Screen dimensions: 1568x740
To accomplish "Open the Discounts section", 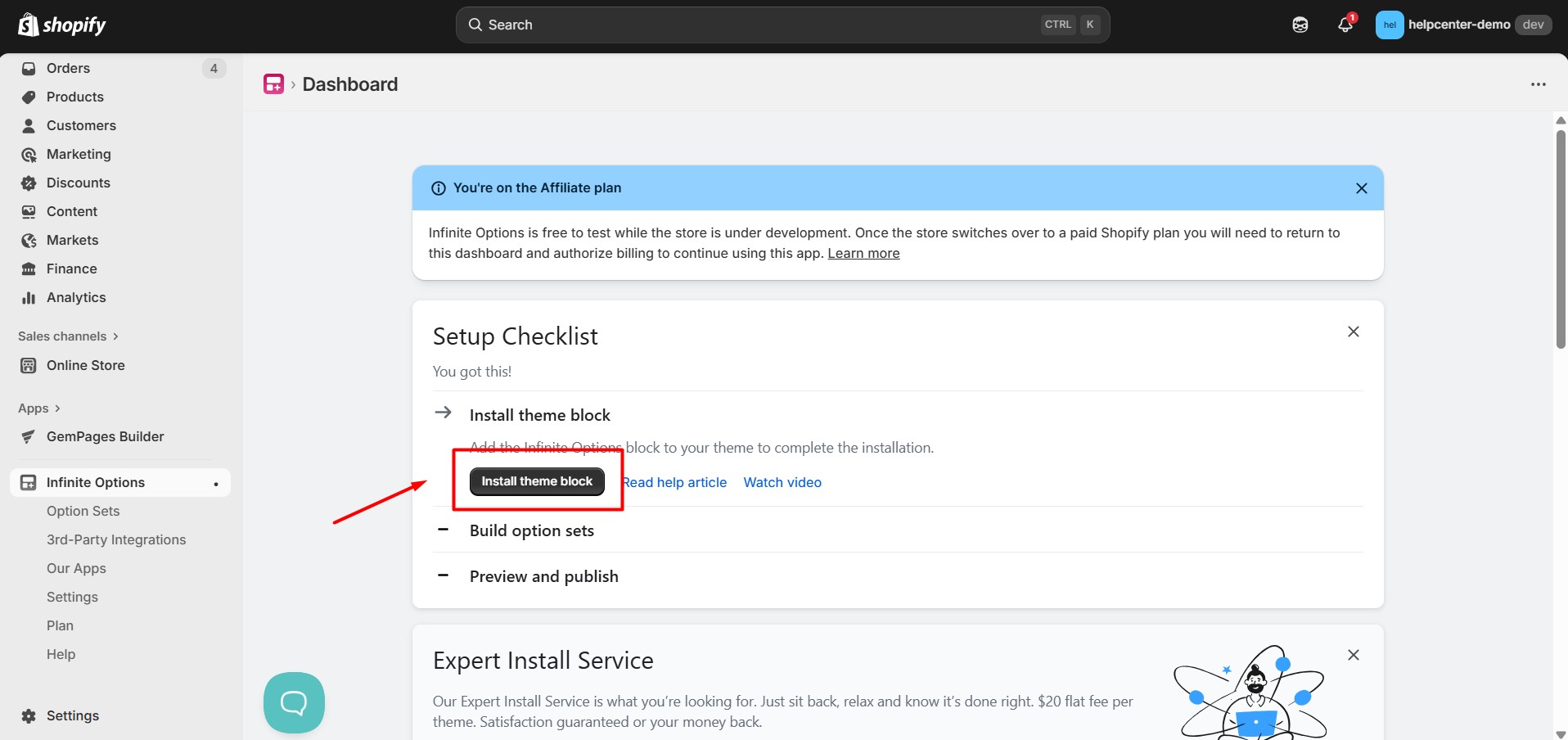I will 29,183.
